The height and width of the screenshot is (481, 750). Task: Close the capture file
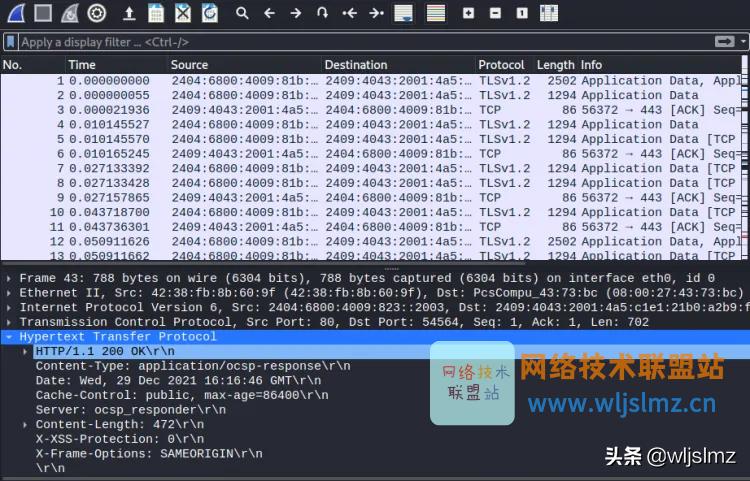[x=183, y=13]
